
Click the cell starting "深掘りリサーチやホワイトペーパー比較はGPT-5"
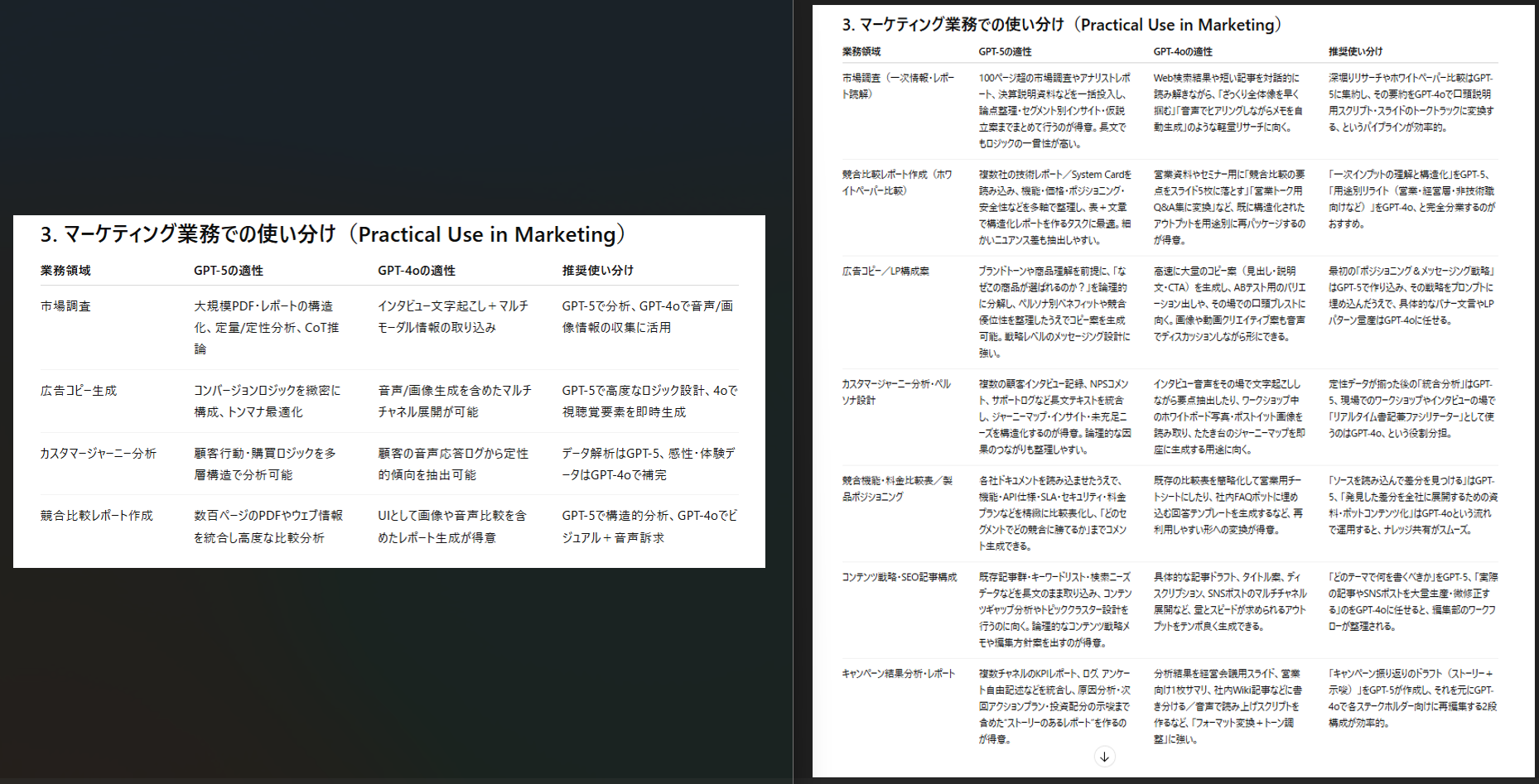[1411, 103]
